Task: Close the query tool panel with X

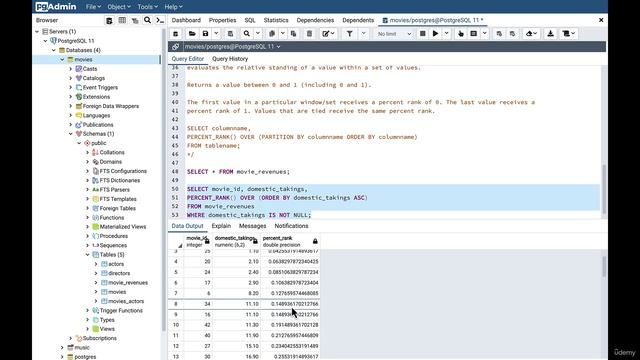Action: [601, 20]
